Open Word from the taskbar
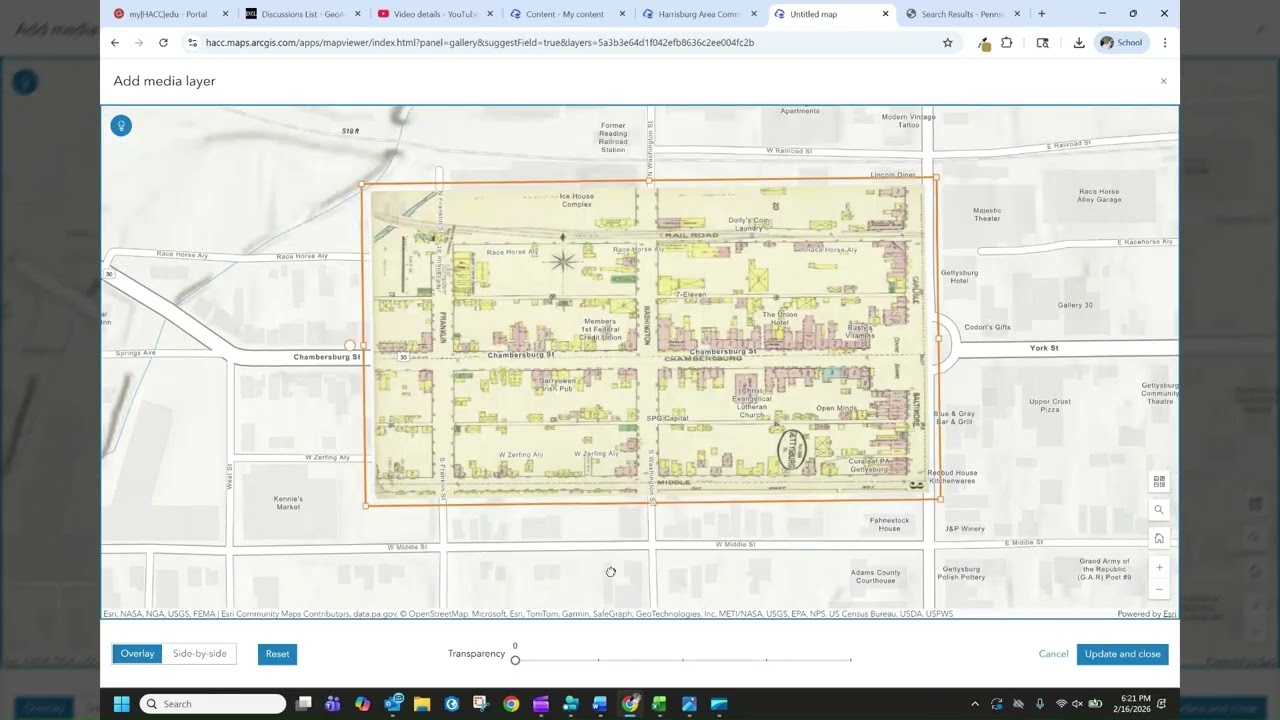This screenshot has width=1280, height=720. tap(600, 704)
